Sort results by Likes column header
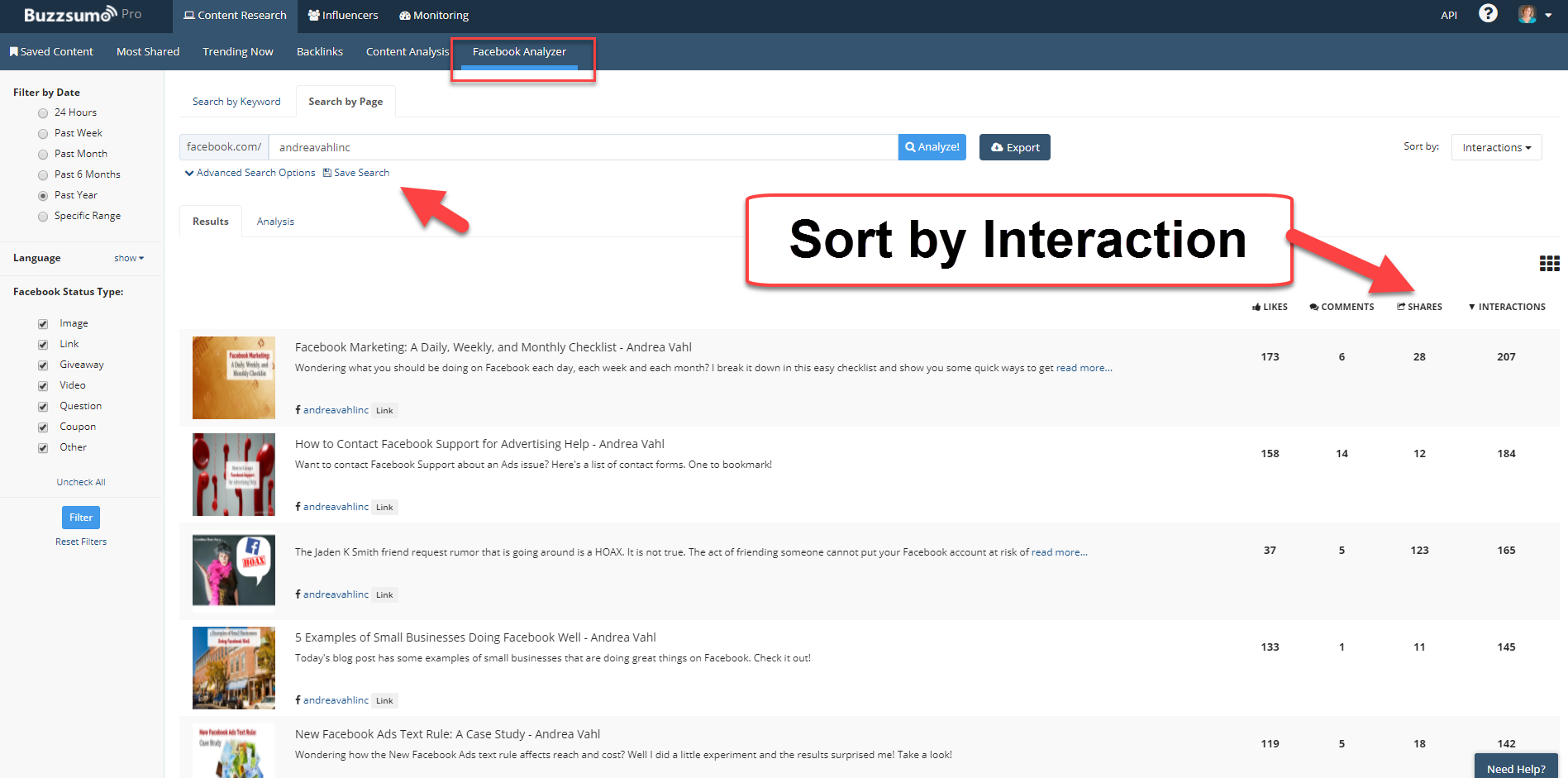Viewport: 1568px width, 778px height. (1270, 307)
